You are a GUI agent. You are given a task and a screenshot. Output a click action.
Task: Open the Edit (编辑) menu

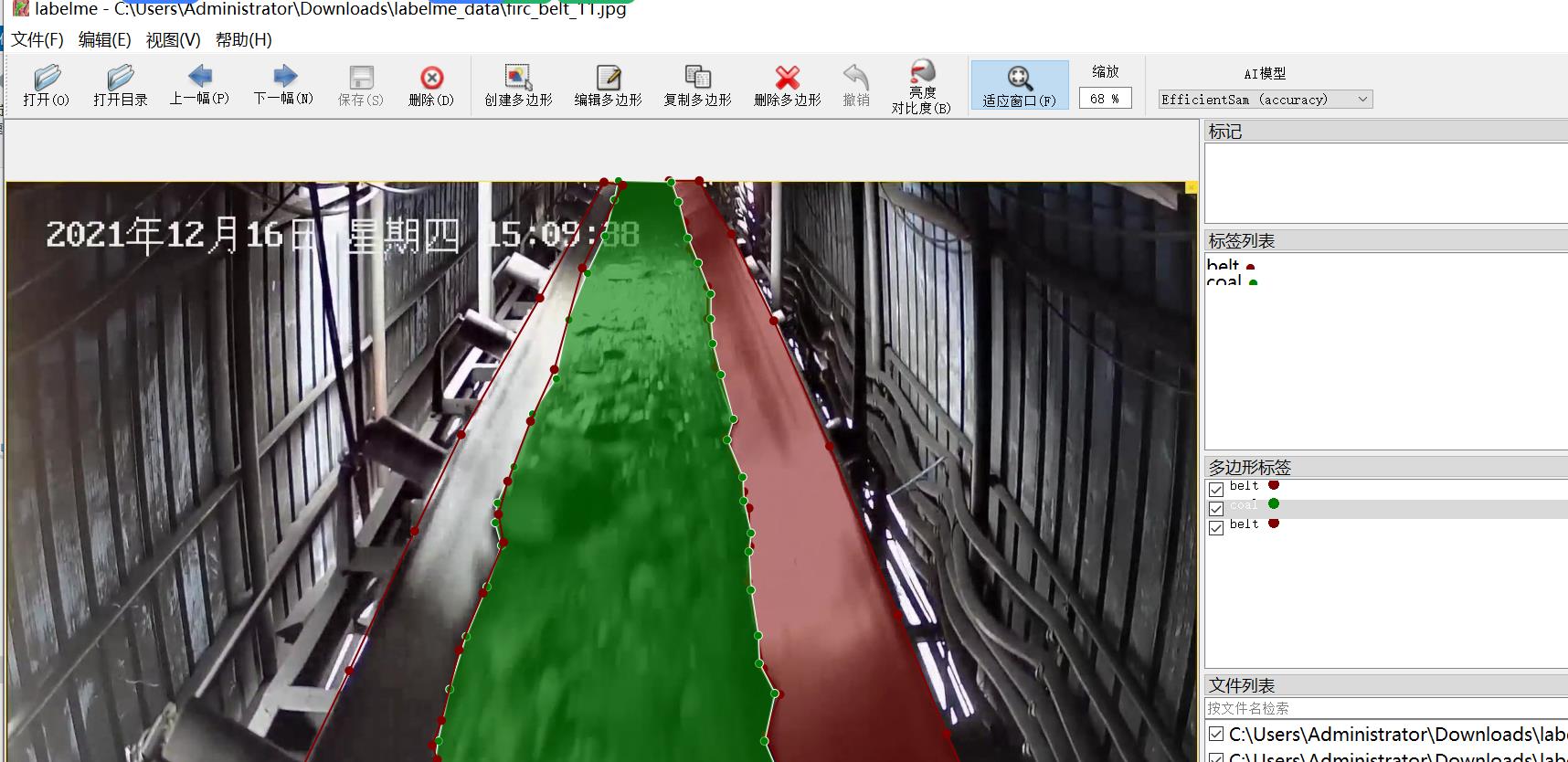point(104,40)
